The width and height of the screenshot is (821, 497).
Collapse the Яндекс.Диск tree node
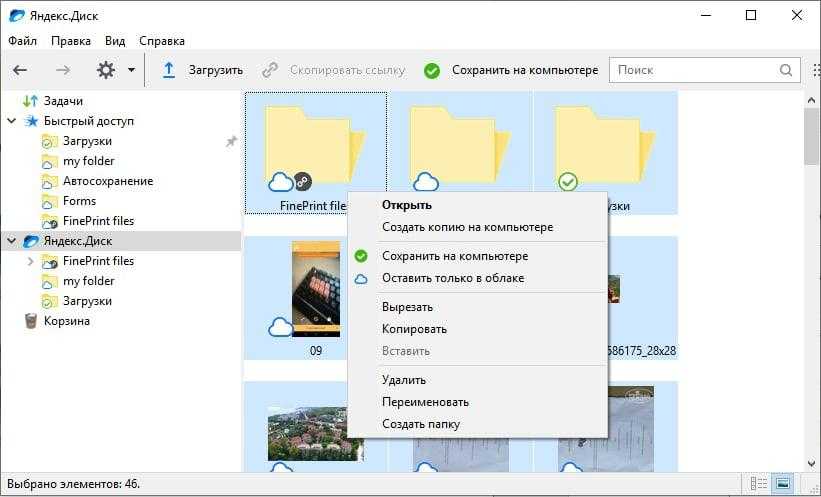point(12,241)
